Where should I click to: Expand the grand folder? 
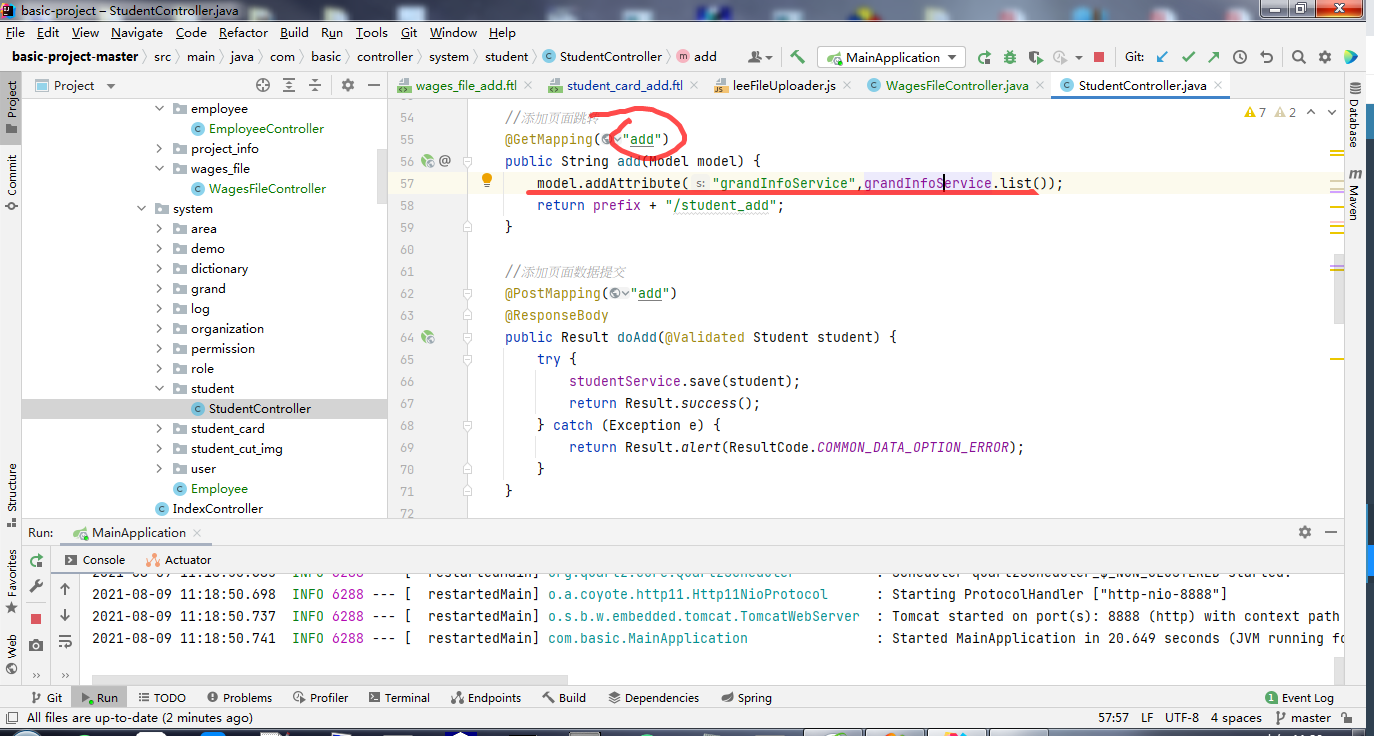[160, 288]
